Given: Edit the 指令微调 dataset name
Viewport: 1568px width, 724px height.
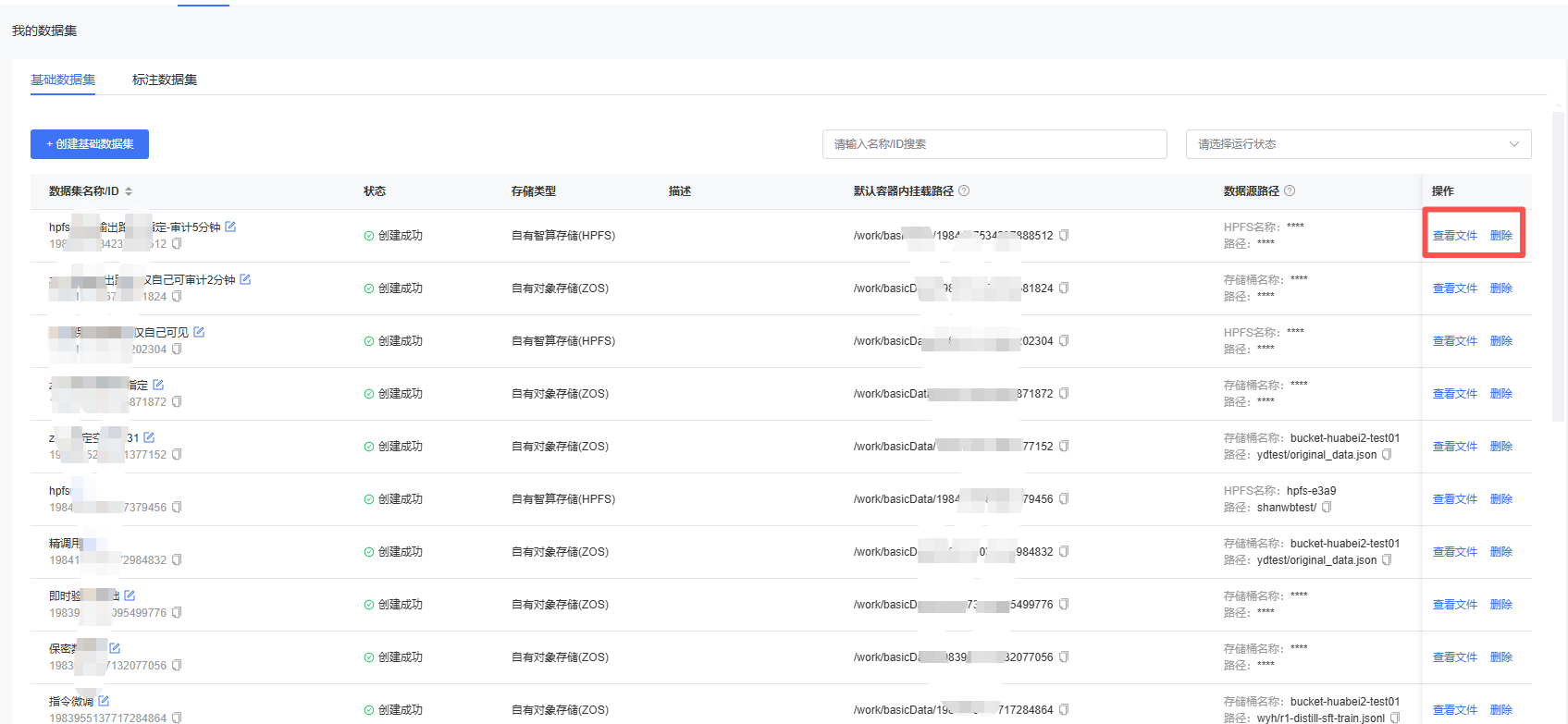Looking at the screenshot, I should [x=104, y=701].
